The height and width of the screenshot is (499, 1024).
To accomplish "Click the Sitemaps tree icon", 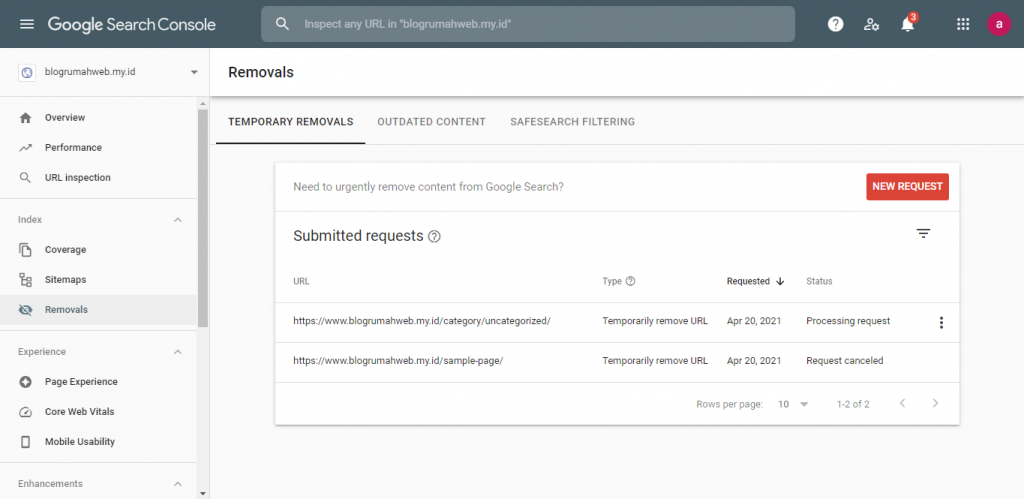I will coord(25,280).
